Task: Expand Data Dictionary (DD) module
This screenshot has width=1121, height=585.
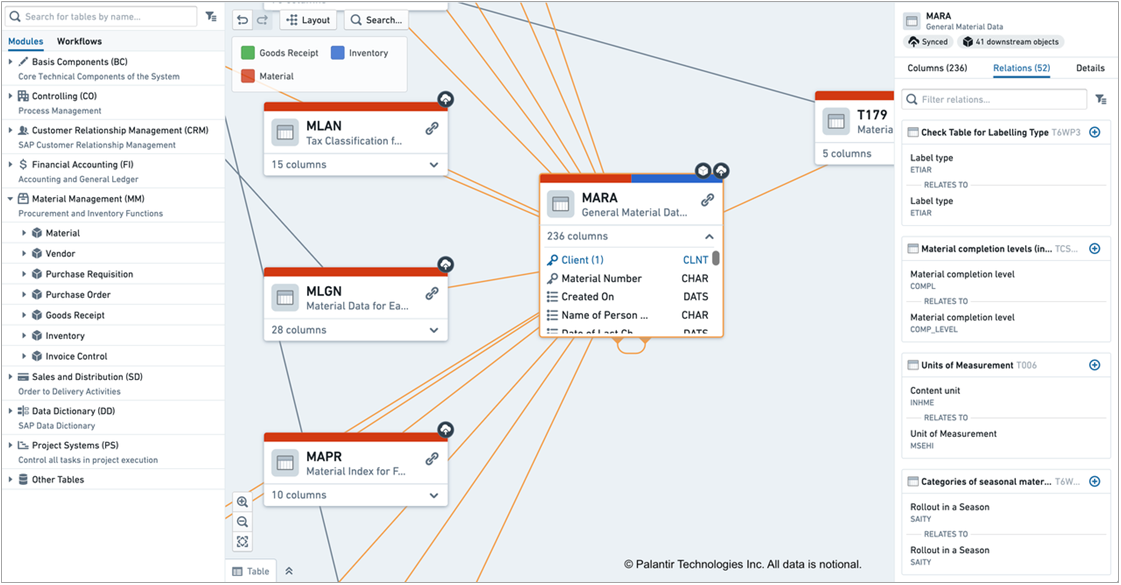Action: pyautogui.click(x=10, y=411)
